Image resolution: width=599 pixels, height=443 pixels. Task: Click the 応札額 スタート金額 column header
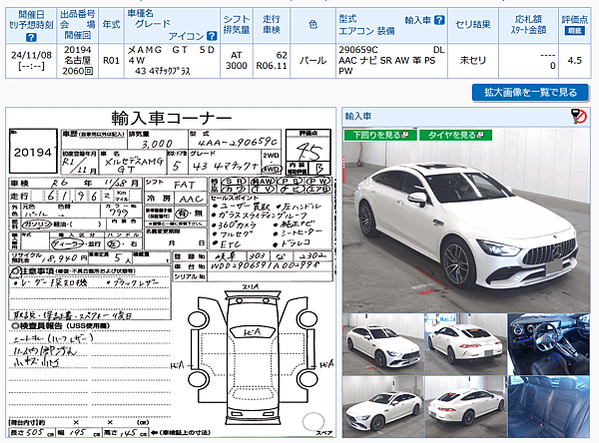pyautogui.click(x=528, y=25)
